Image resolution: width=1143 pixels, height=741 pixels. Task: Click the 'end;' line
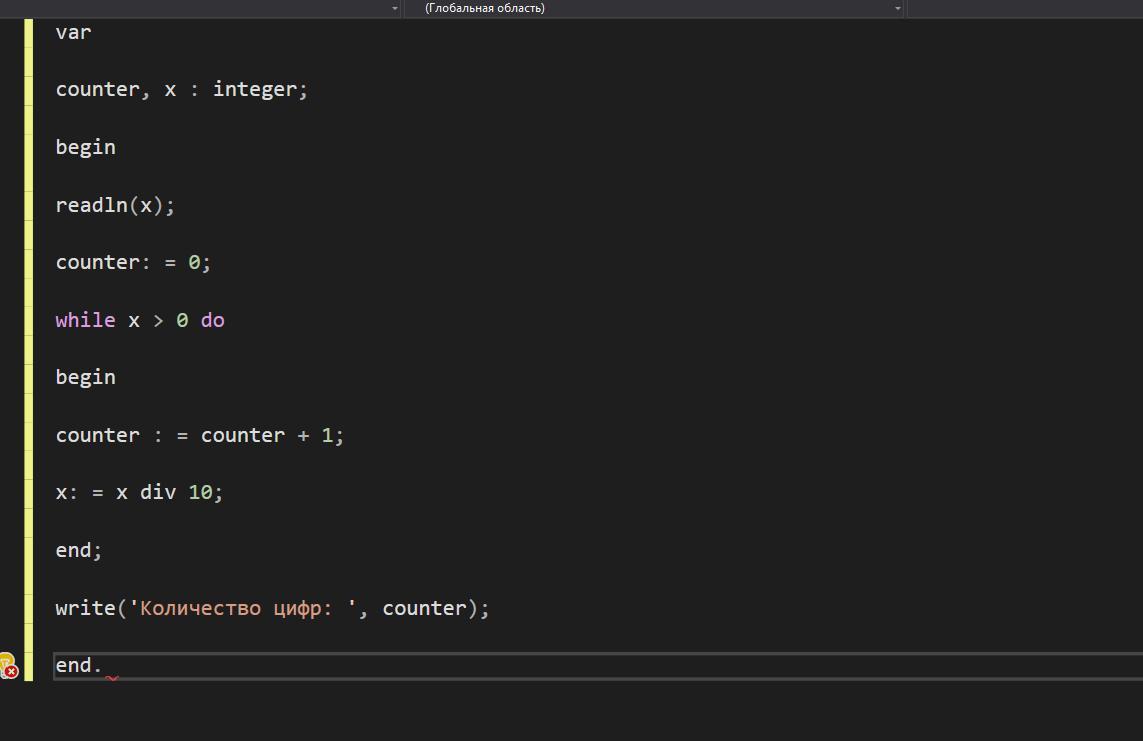[79, 550]
